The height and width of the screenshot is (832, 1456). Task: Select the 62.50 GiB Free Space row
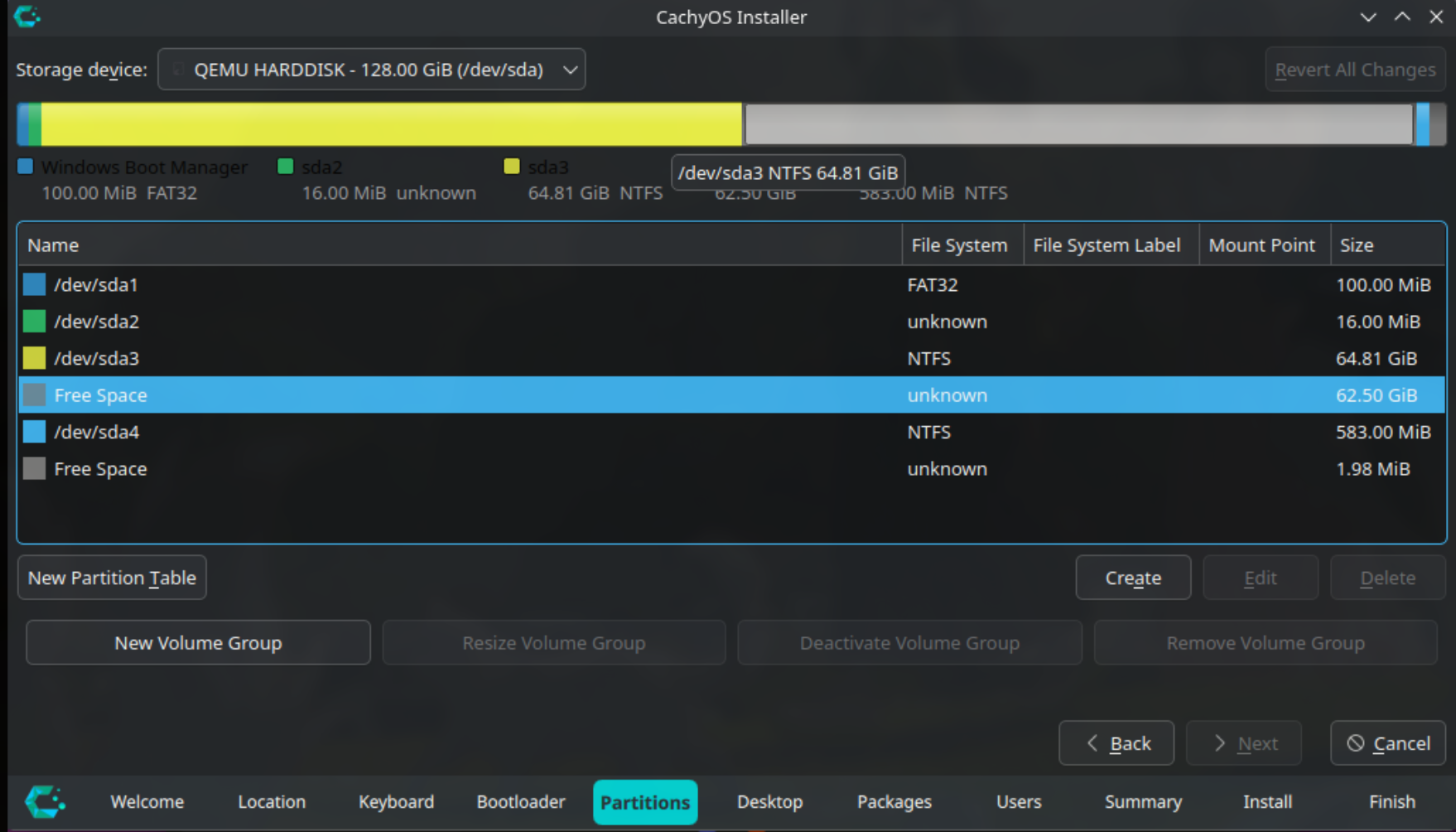(731, 395)
